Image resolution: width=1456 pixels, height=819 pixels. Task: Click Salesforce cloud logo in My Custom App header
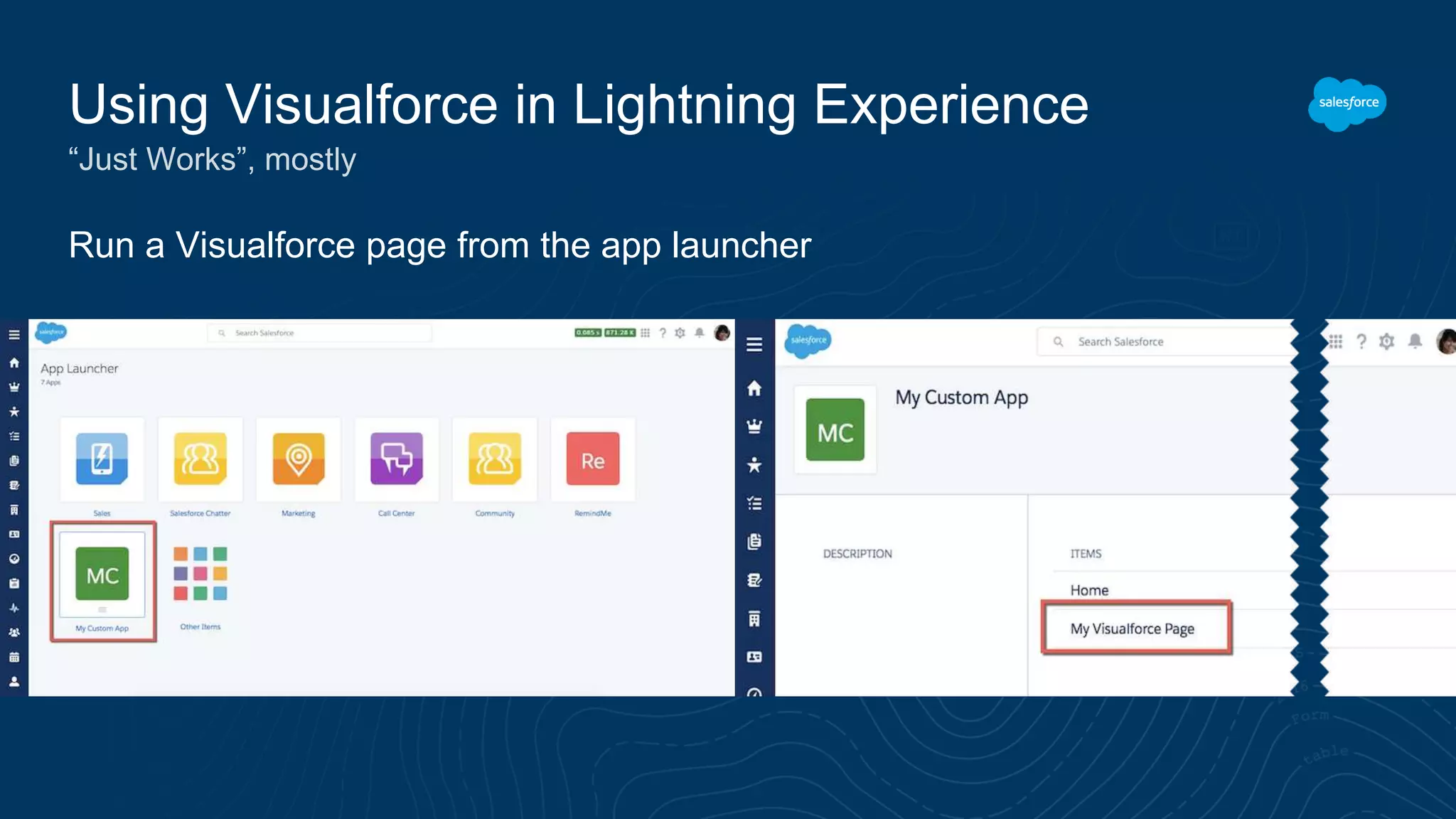pyautogui.click(x=808, y=341)
